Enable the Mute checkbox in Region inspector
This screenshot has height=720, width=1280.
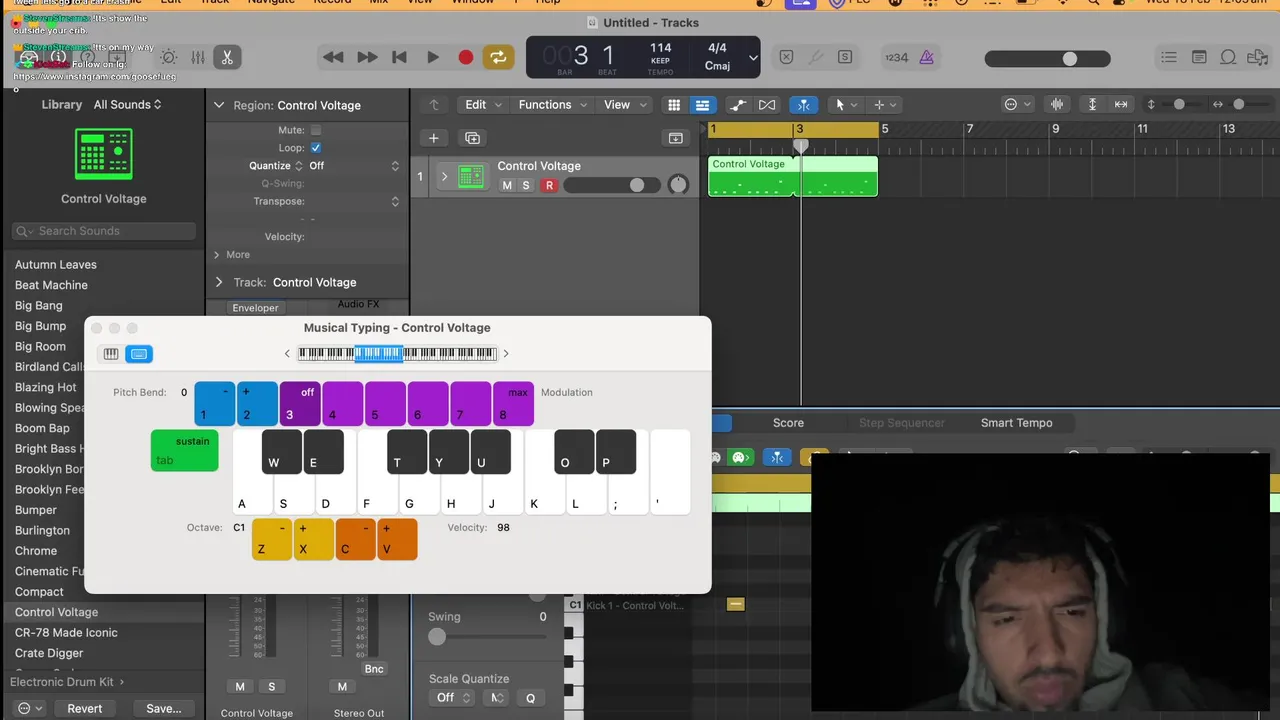(x=316, y=130)
